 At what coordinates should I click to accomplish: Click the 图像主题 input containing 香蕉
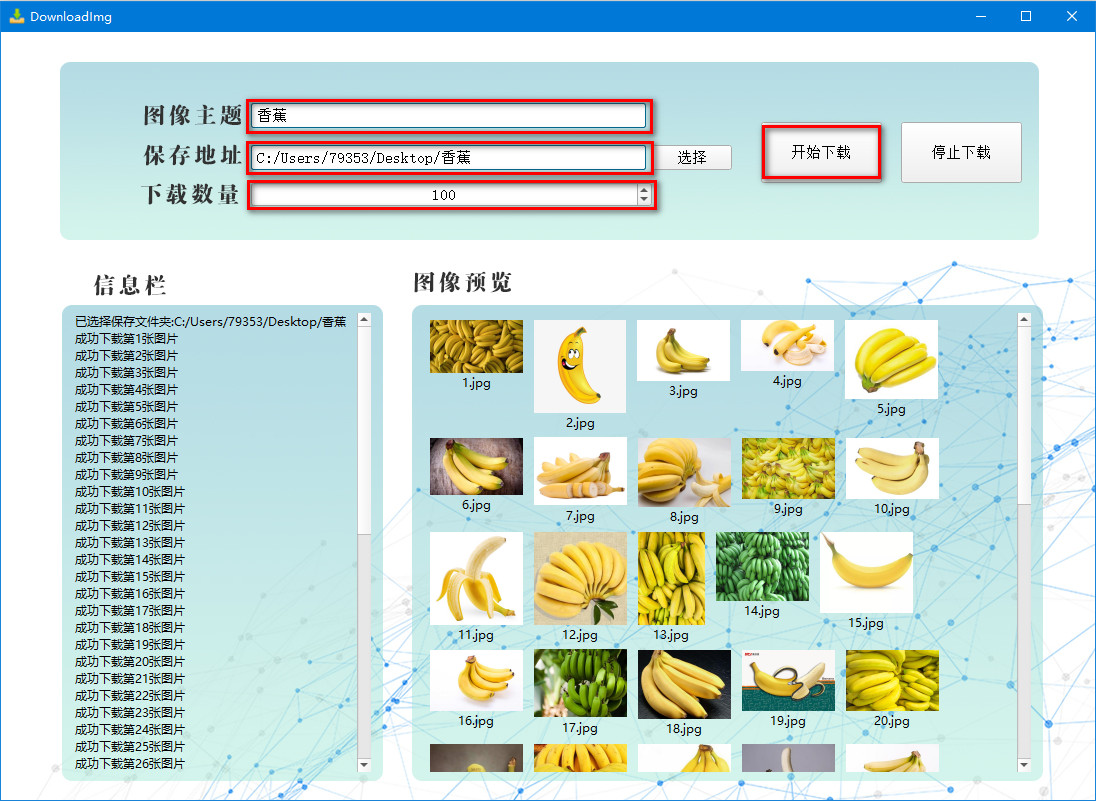(449, 116)
